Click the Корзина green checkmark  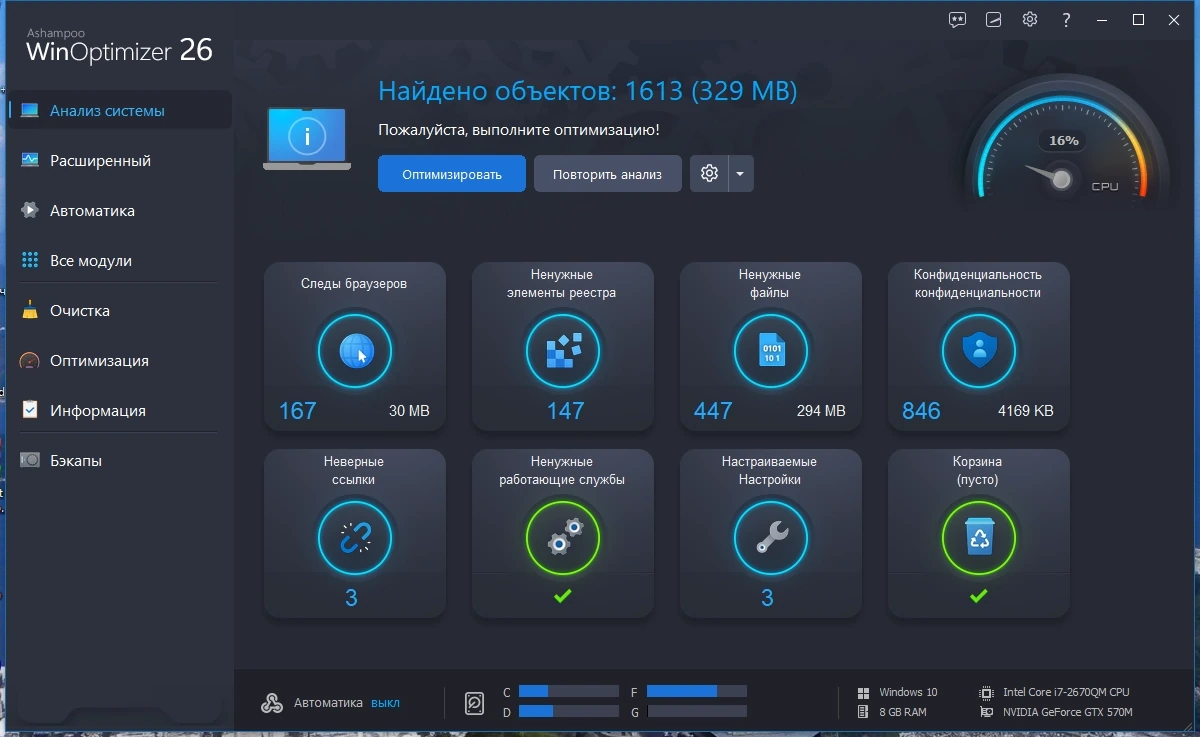[979, 596]
